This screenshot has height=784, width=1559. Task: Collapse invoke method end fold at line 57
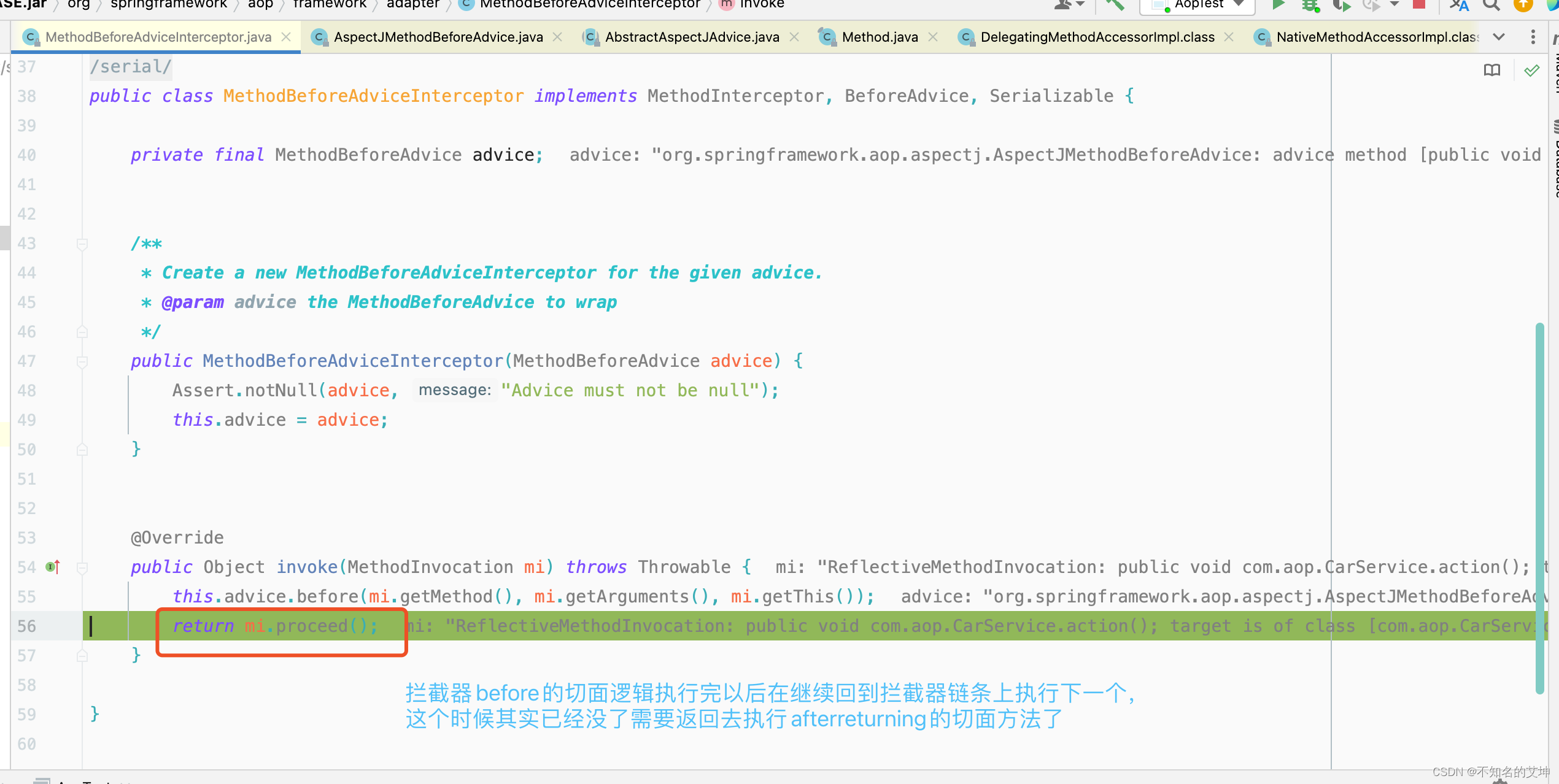pos(82,656)
